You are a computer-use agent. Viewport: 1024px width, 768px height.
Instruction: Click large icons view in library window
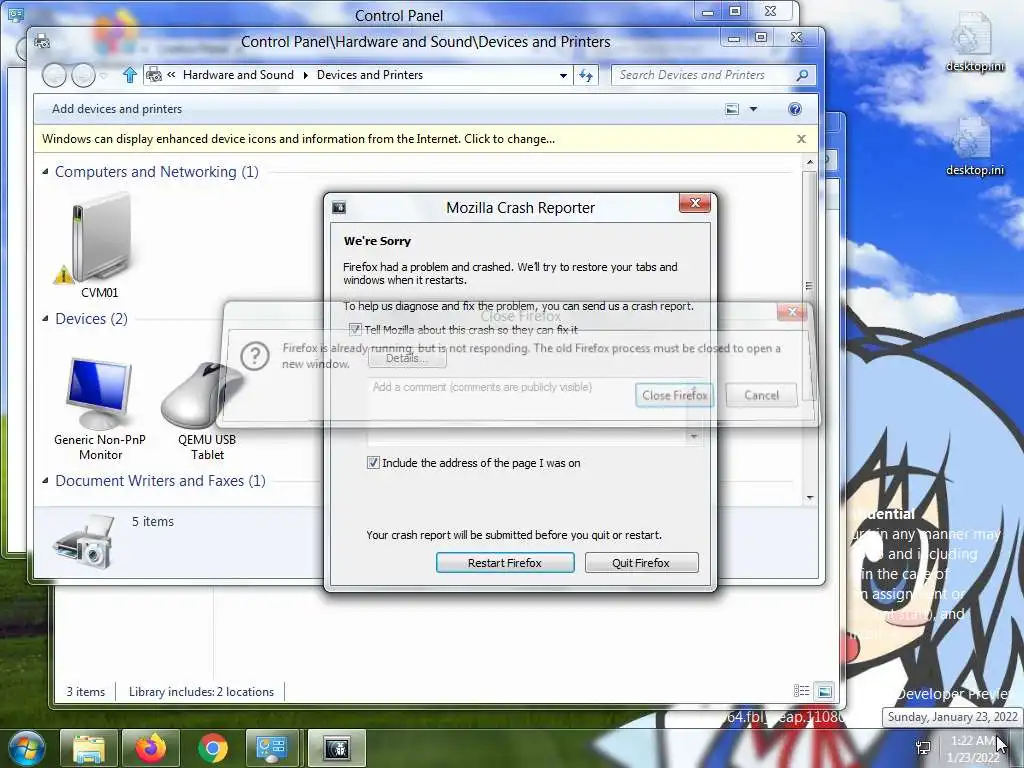tap(825, 691)
